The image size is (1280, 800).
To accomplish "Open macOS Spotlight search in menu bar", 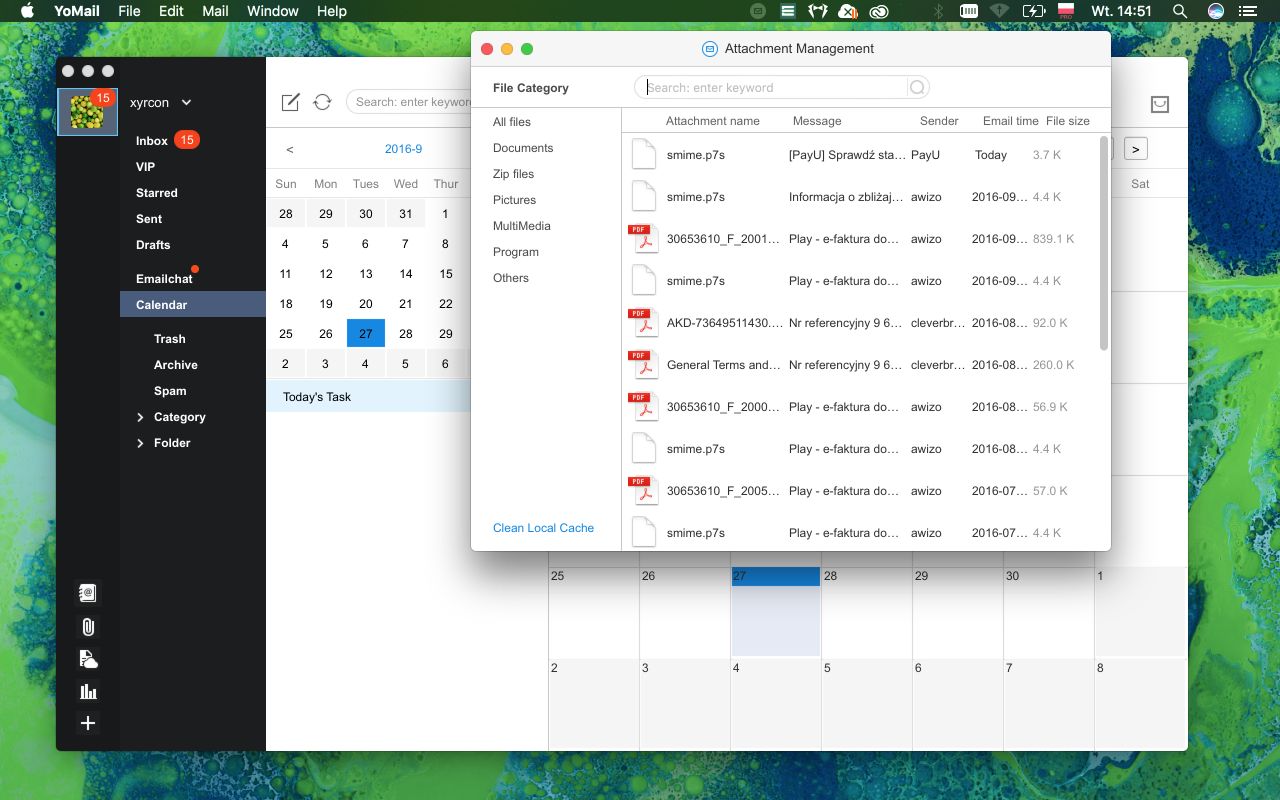I will 1180,11.
